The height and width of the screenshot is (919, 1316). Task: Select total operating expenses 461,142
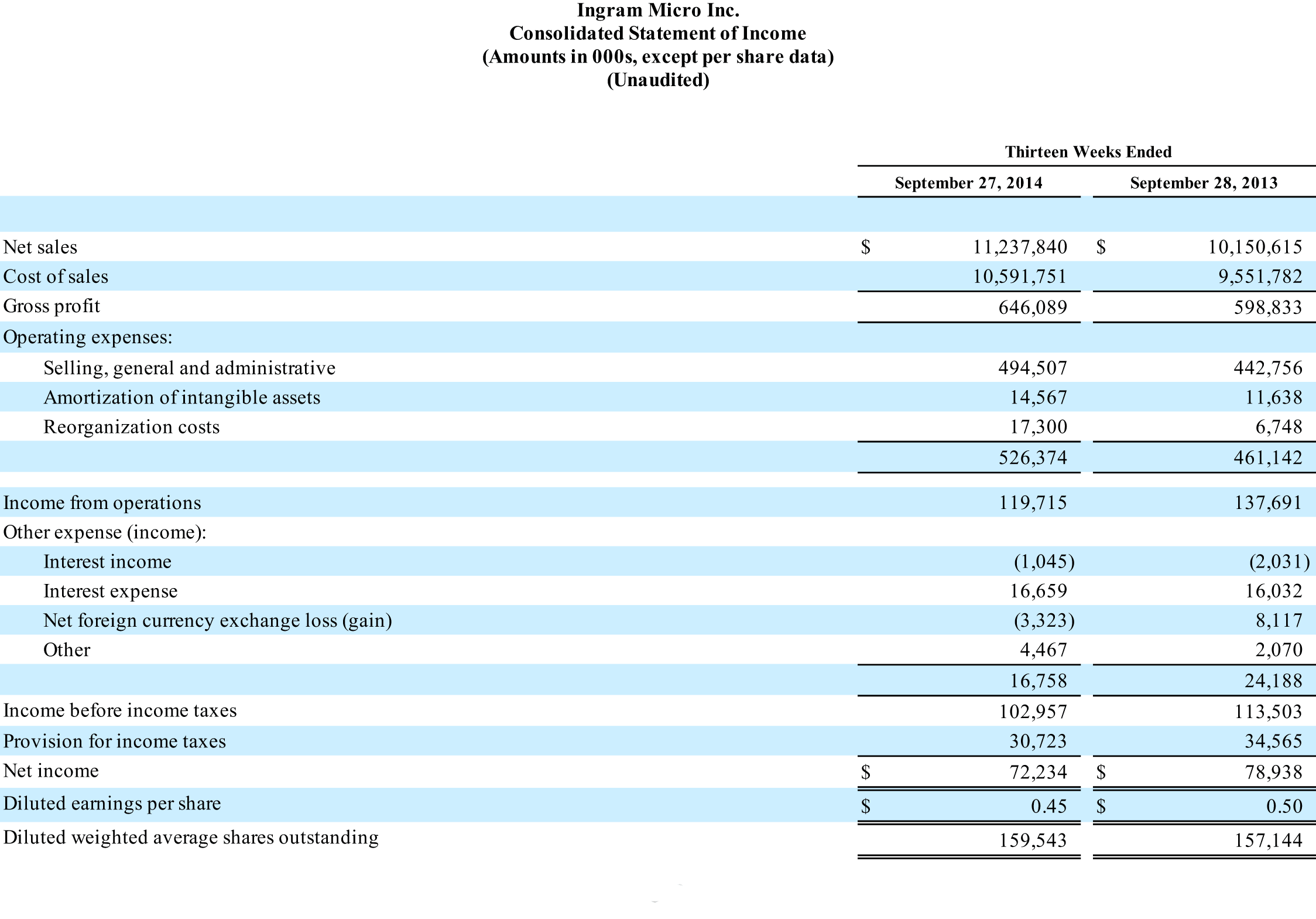[1269, 457]
